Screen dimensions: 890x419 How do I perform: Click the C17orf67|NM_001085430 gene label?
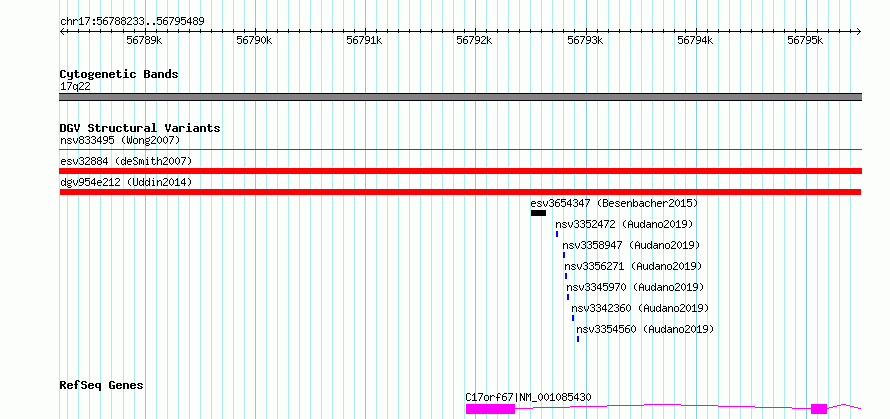point(528,397)
